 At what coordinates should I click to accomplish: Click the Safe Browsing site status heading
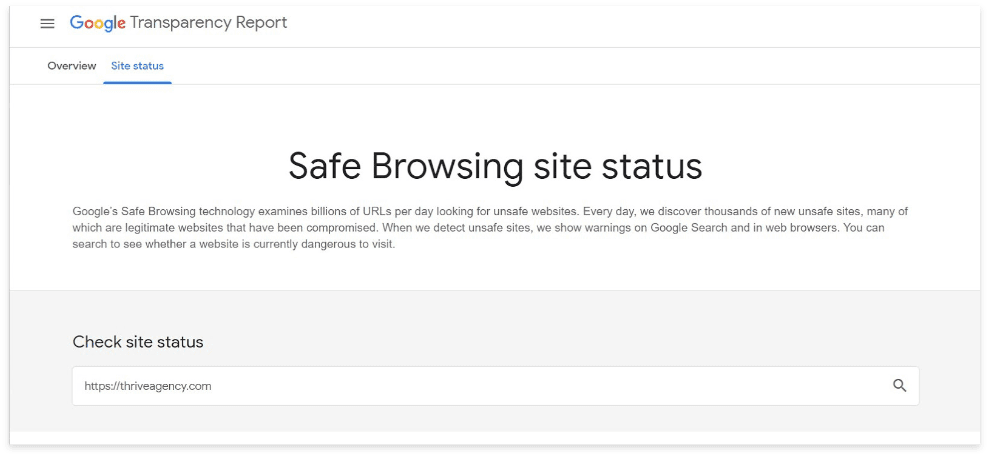(495, 166)
